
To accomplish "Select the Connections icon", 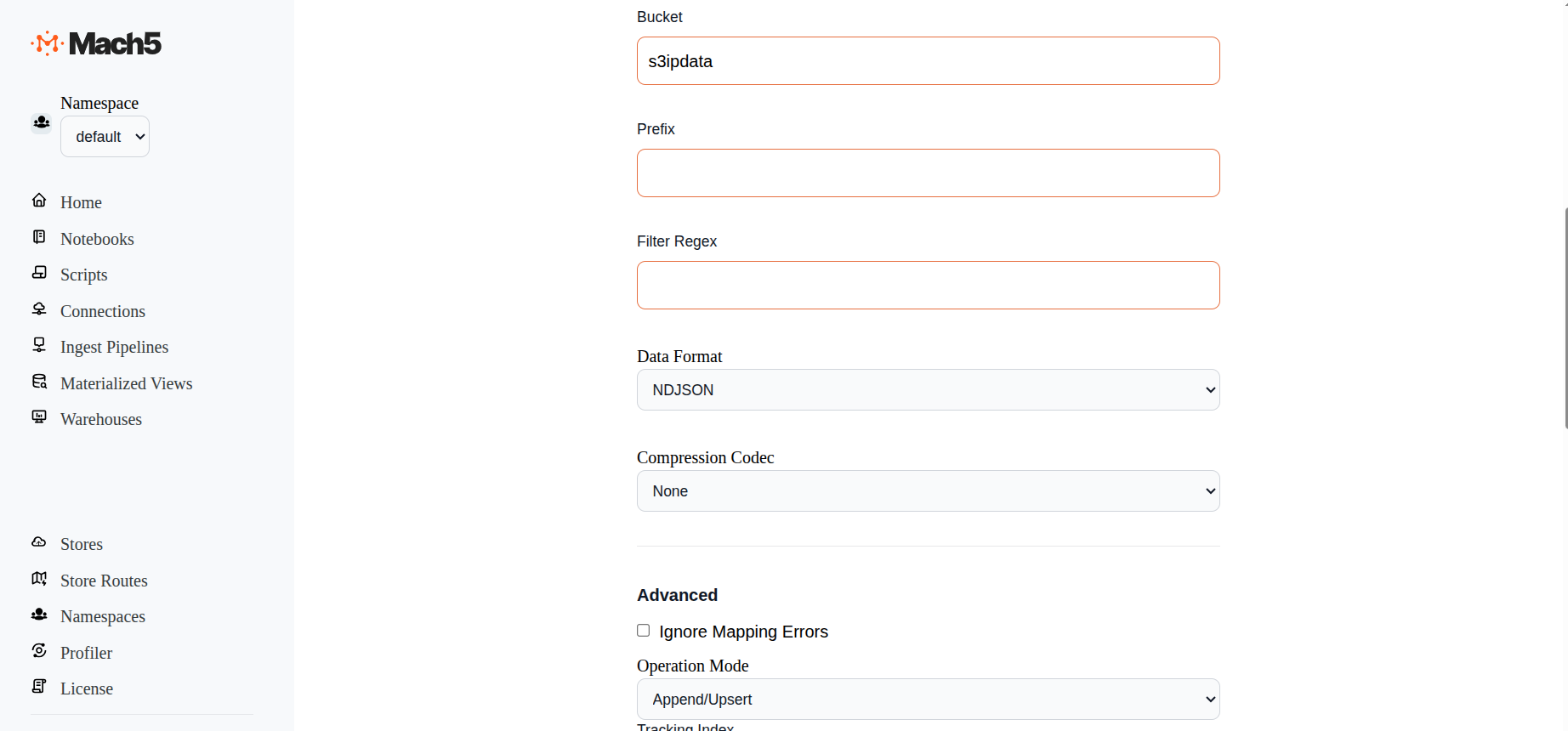I will [x=39, y=309].
